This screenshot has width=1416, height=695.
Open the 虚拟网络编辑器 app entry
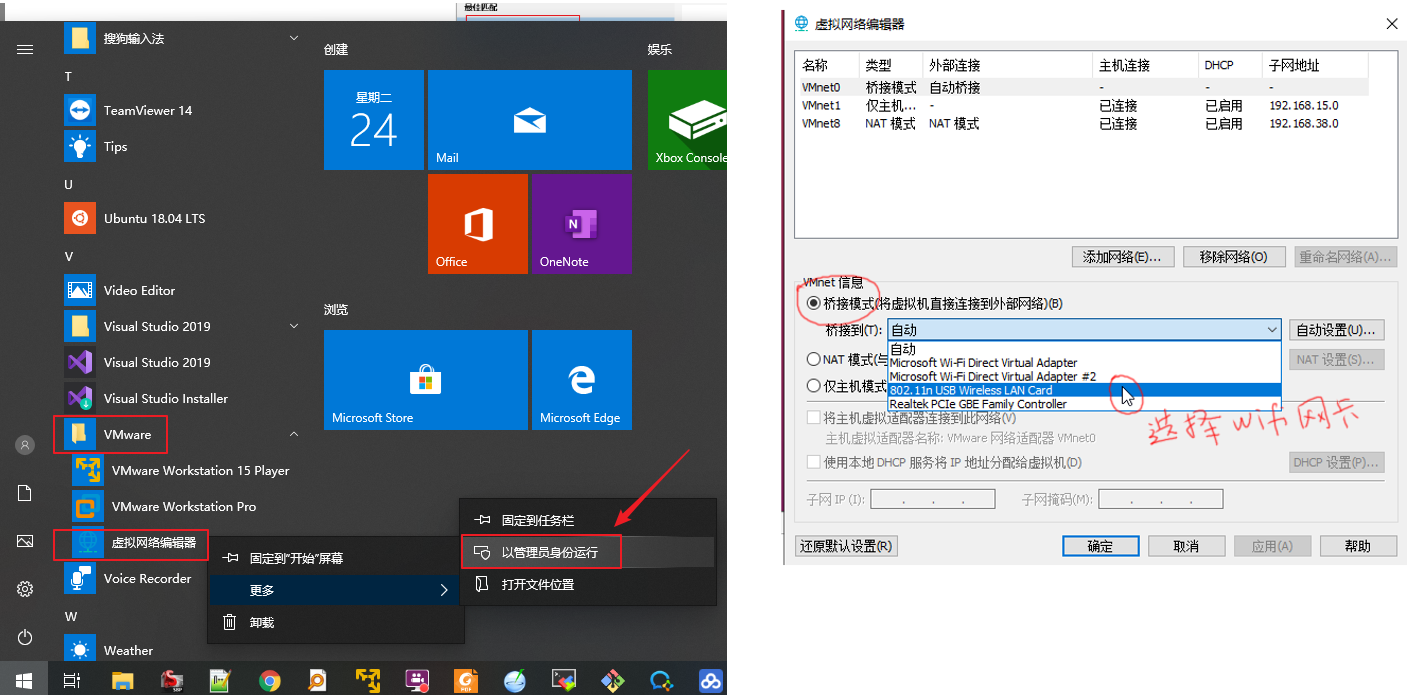[153, 543]
